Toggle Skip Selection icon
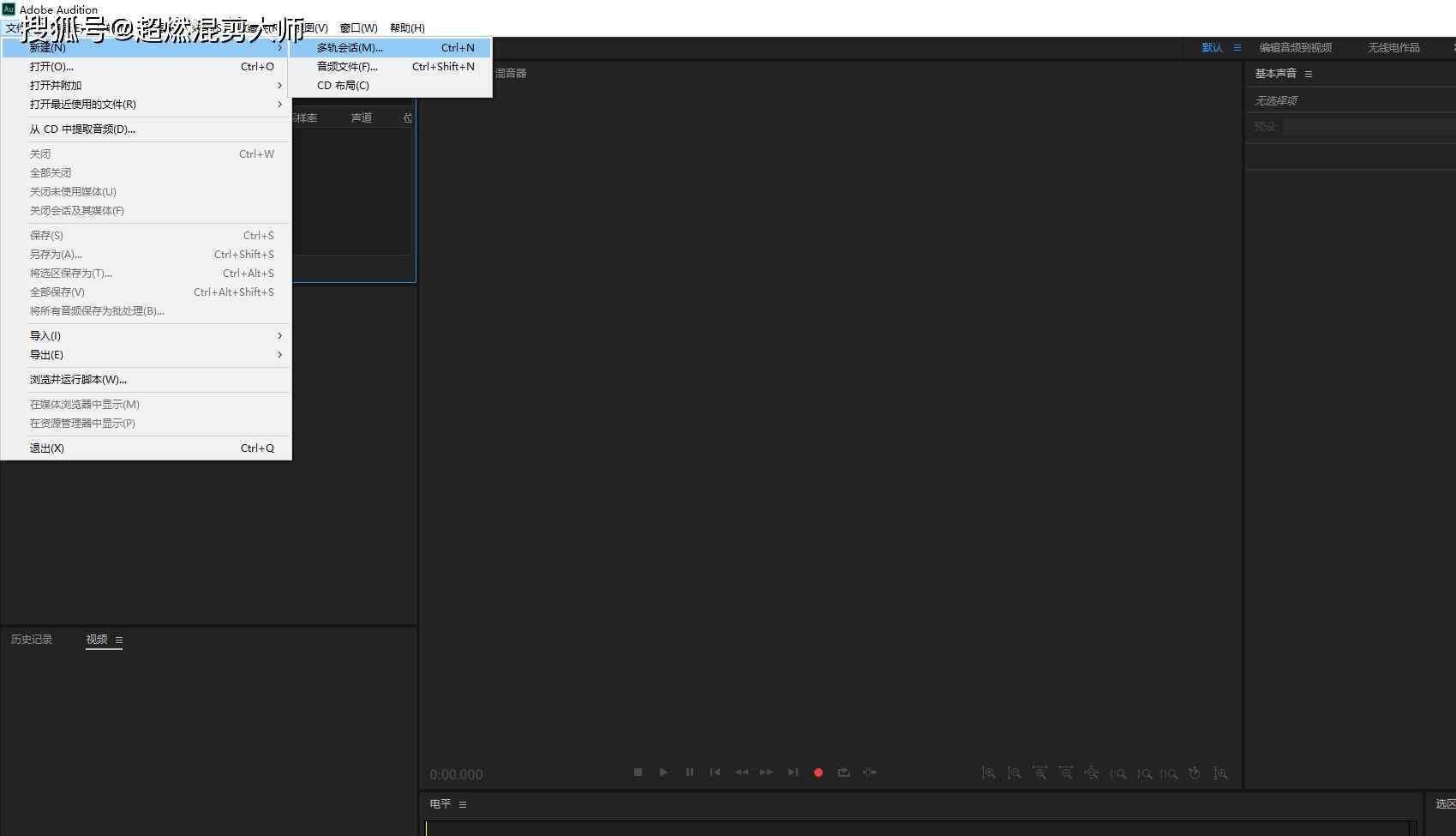This screenshot has width=1456, height=836. pyautogui.click(x=870, y=773)
